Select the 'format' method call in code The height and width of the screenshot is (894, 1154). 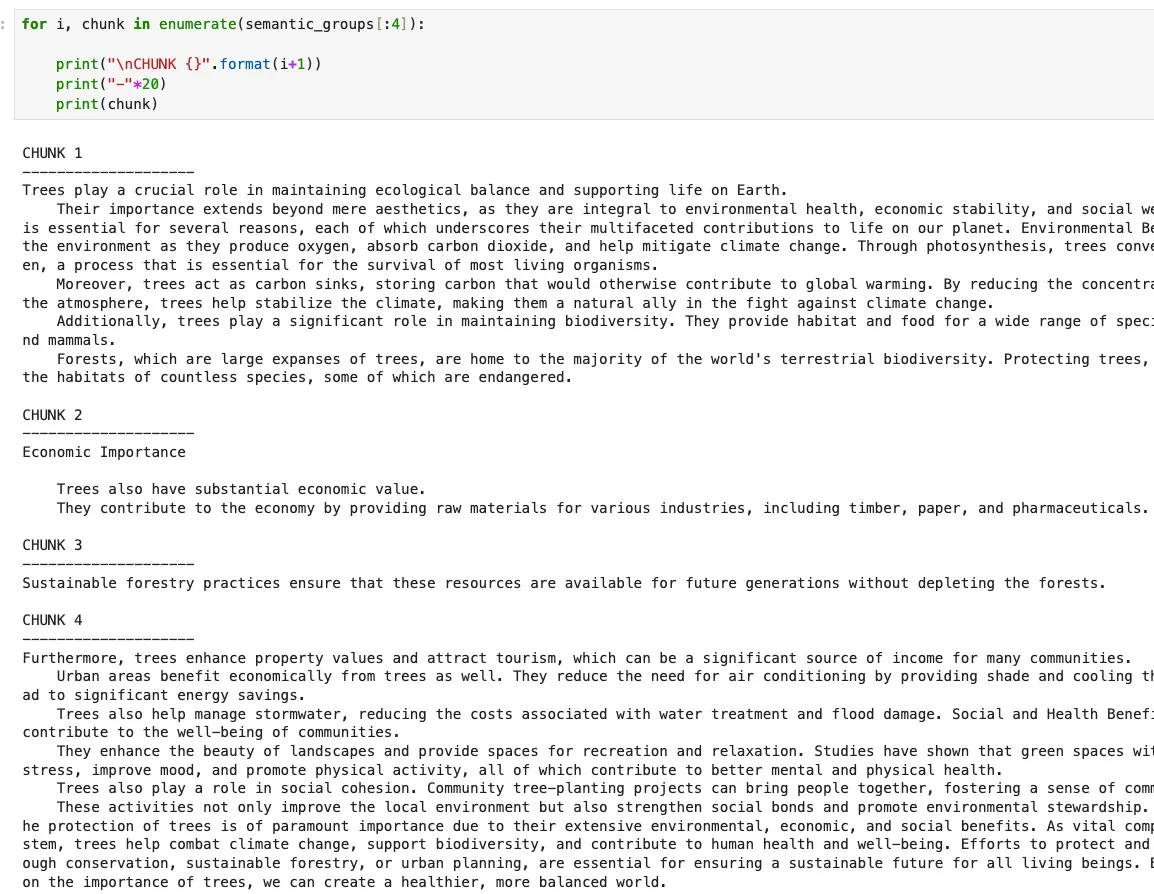[x=245, y=64]
